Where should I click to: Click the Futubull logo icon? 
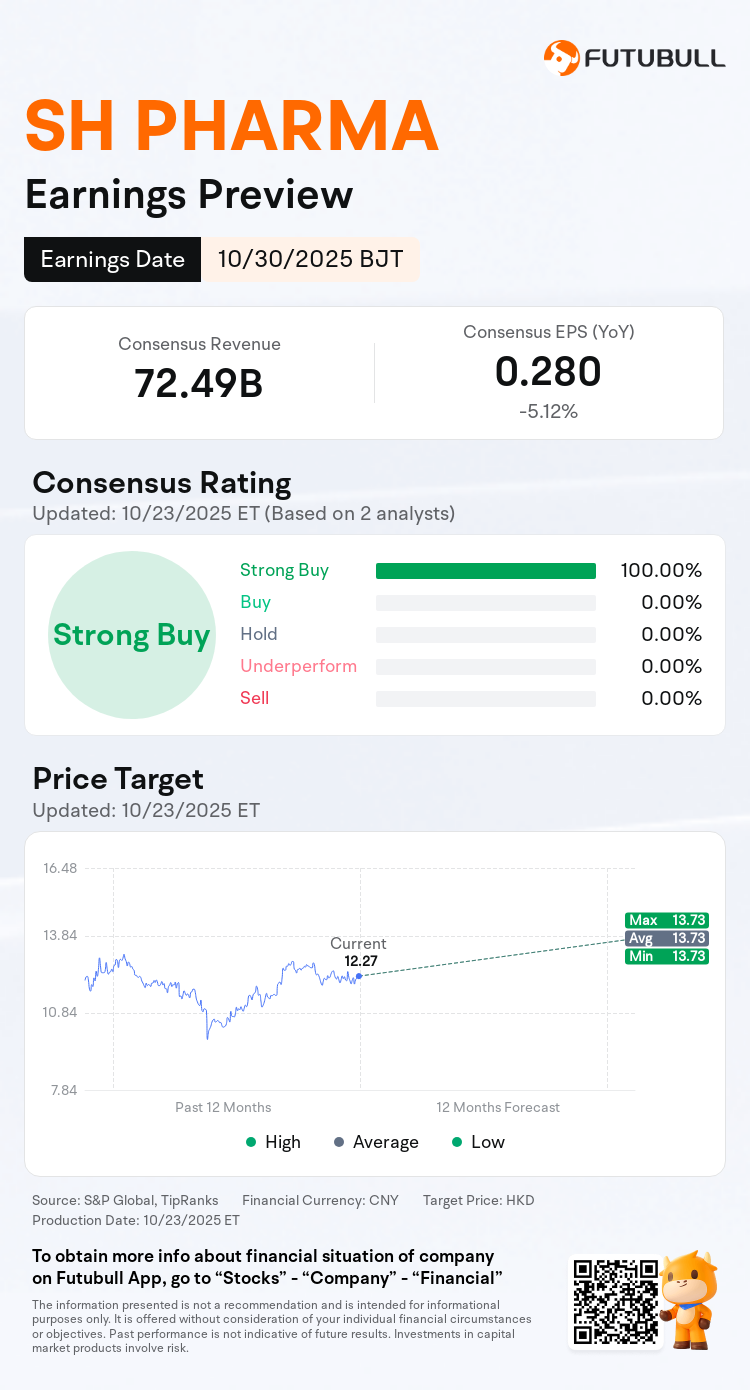[x=561, y=58]
